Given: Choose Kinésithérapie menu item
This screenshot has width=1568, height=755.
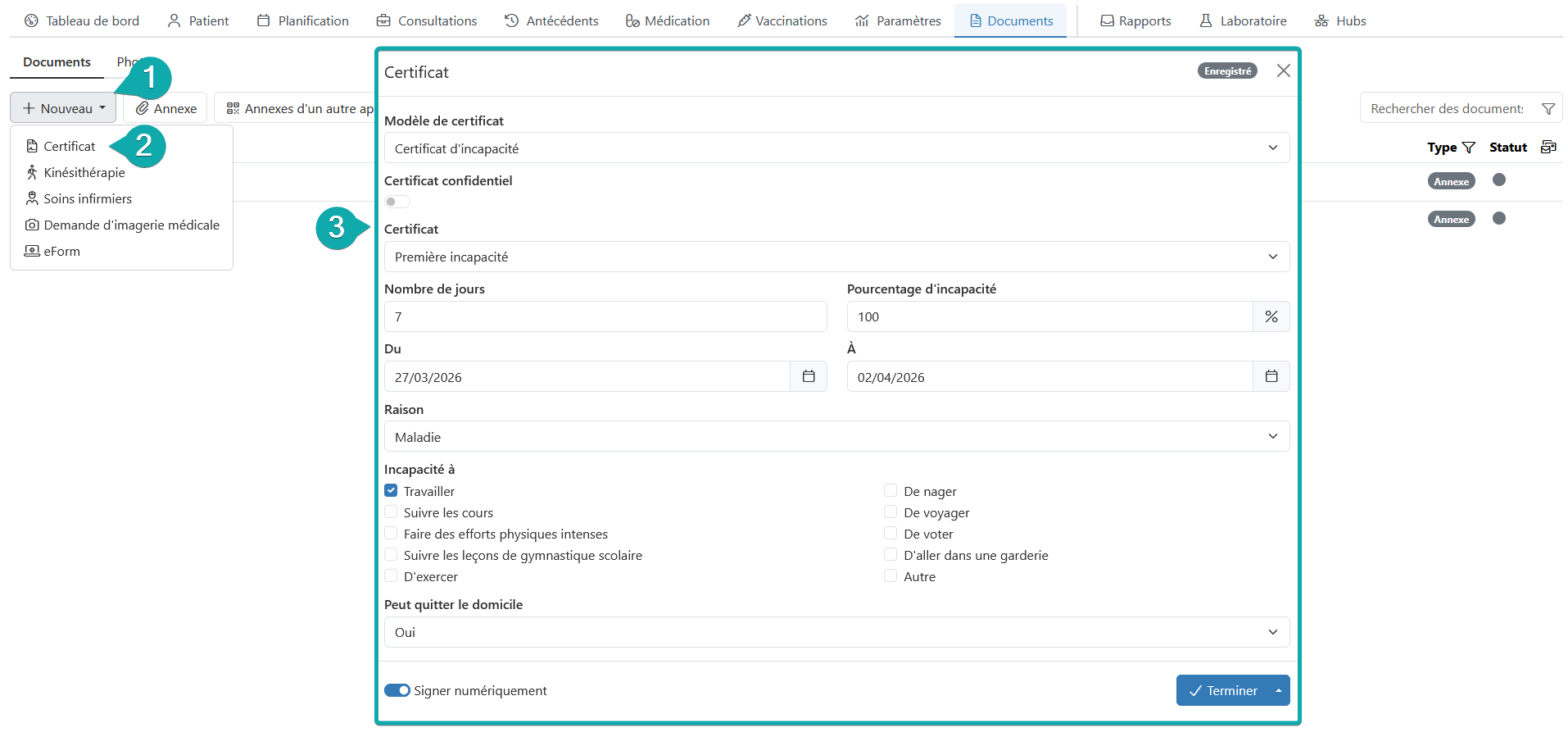Looking at the screenshot, I should point(75,172).
